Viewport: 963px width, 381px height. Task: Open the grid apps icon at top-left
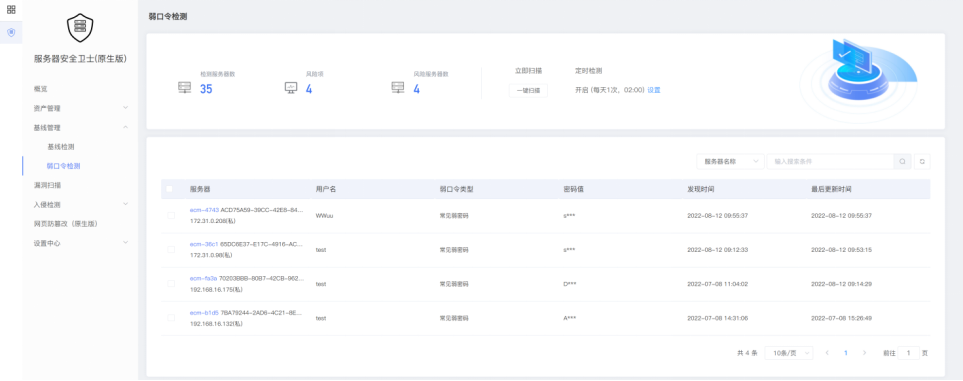pyautogui.click(x=11, y=10)
